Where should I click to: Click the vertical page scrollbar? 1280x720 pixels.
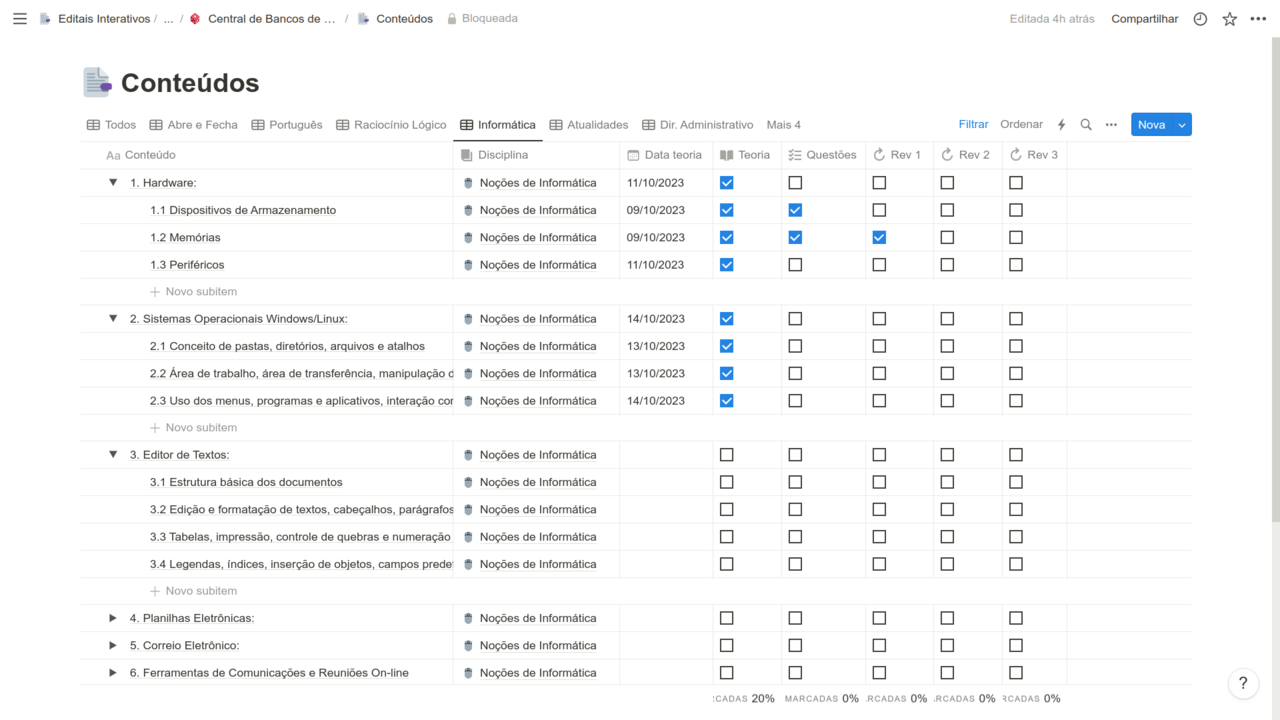coord(1274,280)
